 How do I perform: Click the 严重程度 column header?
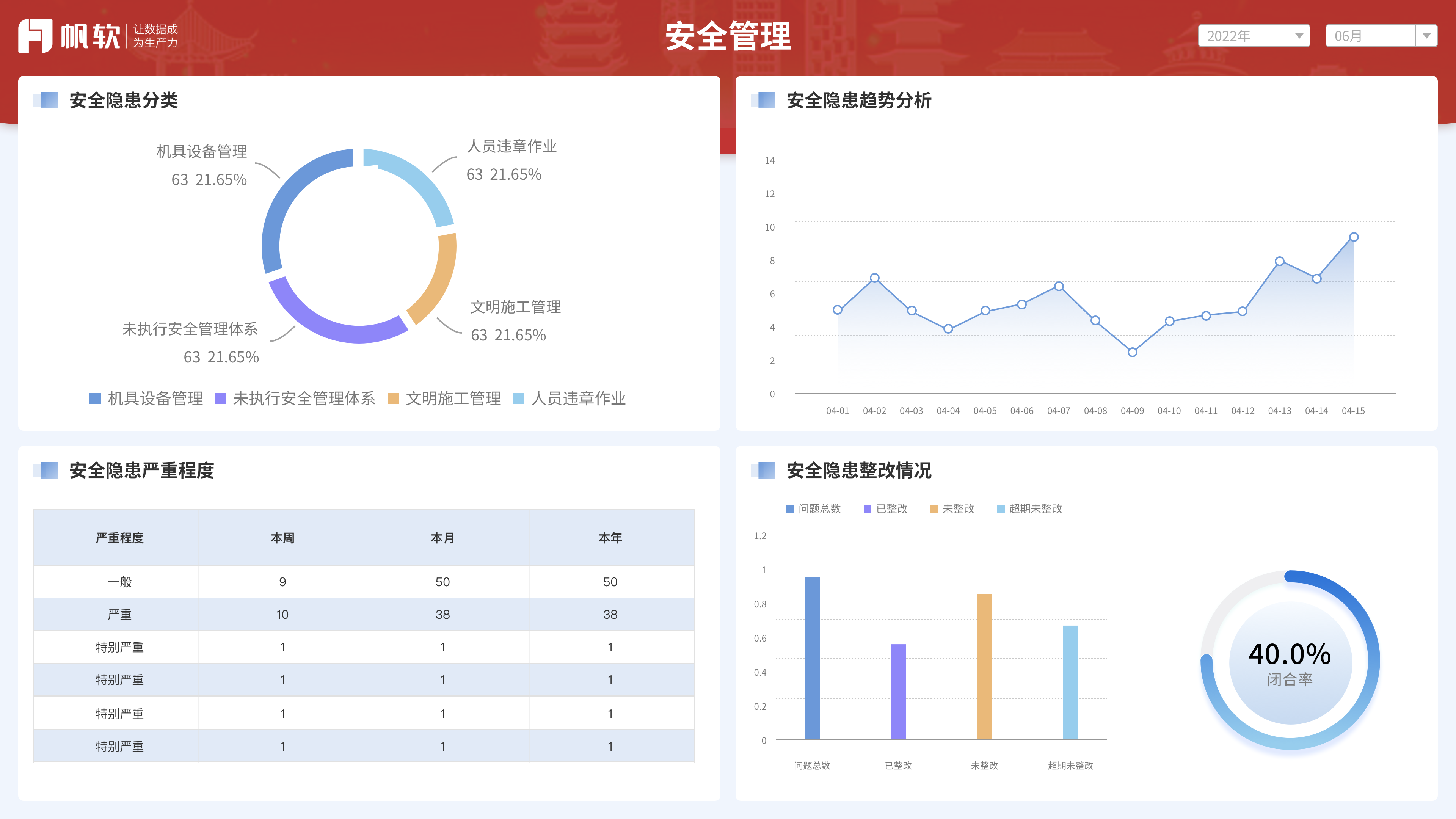click(x=119, y=538)
